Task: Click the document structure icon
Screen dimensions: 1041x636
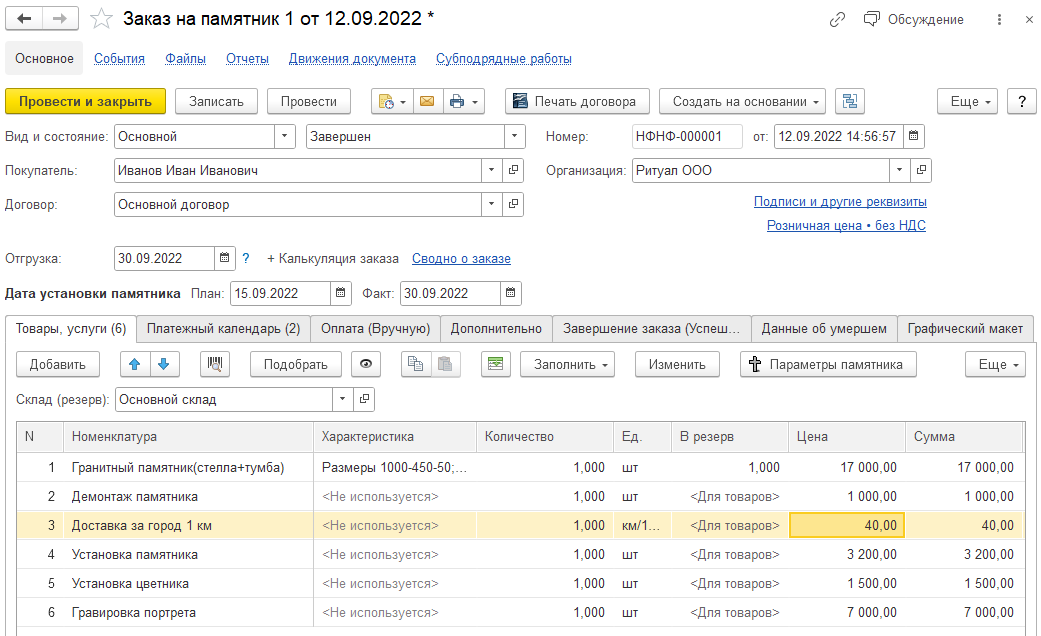Action: point(850,101)
